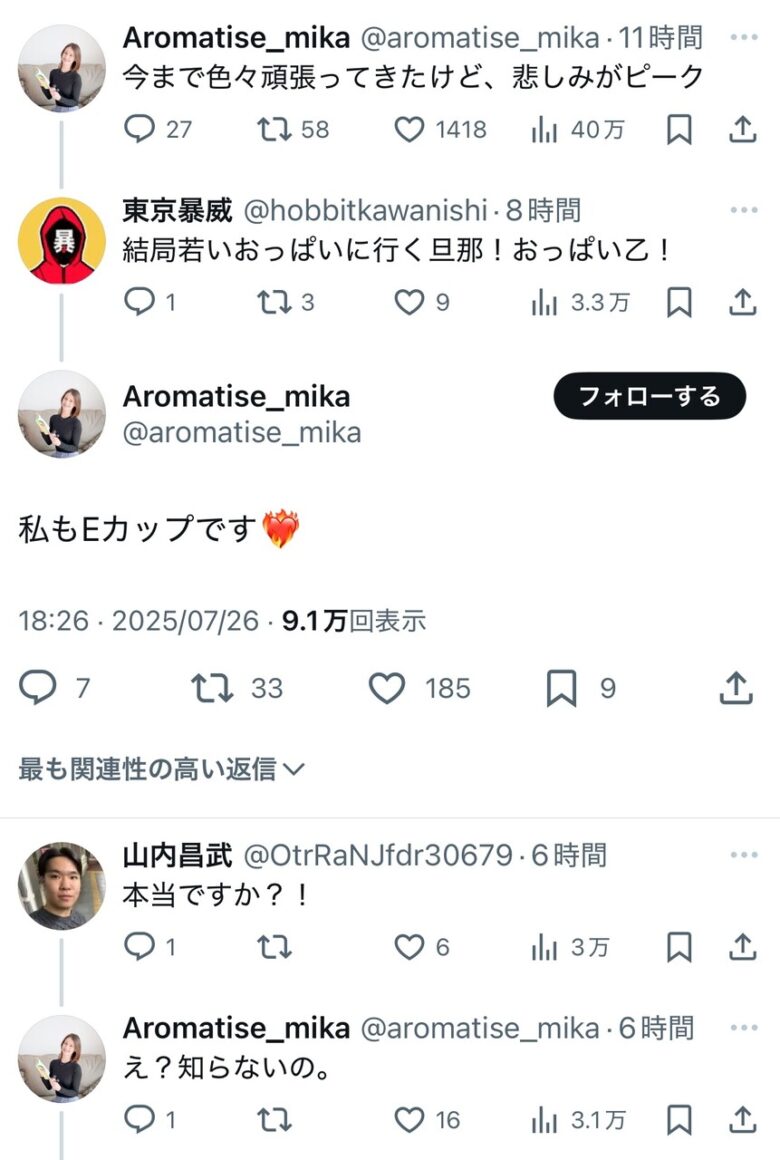This screenshot has height=1160, width=780.
Task: Reply to the main tweet with 7 replies
Action: (x=38, y=688)
